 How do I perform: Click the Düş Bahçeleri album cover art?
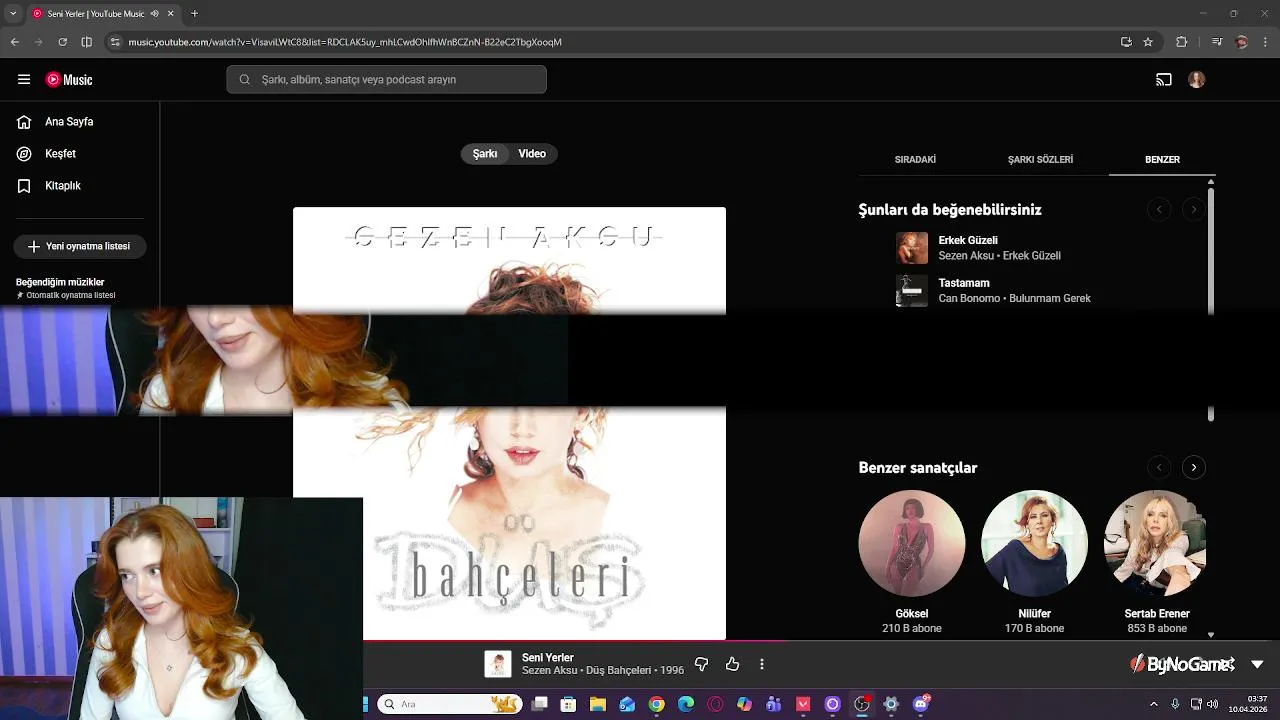coord(509,423)
